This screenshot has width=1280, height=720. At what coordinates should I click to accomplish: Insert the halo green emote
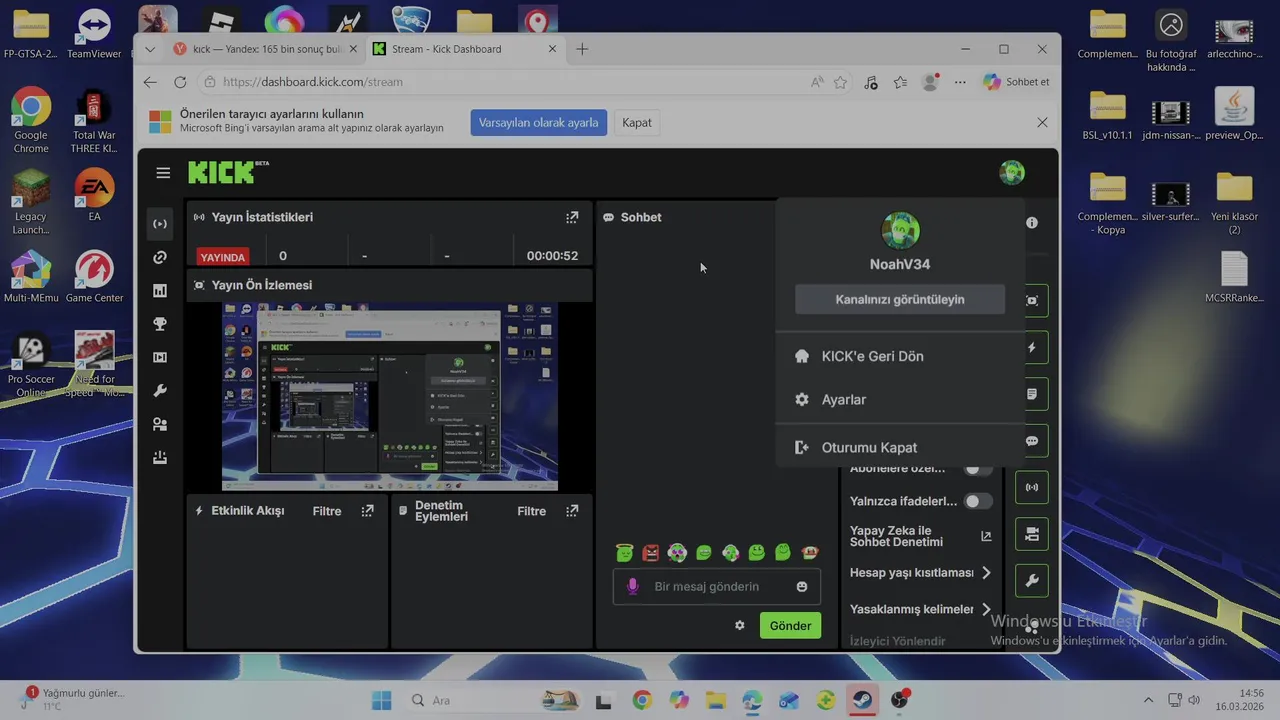pyautogui.click(x=625, y=553)
